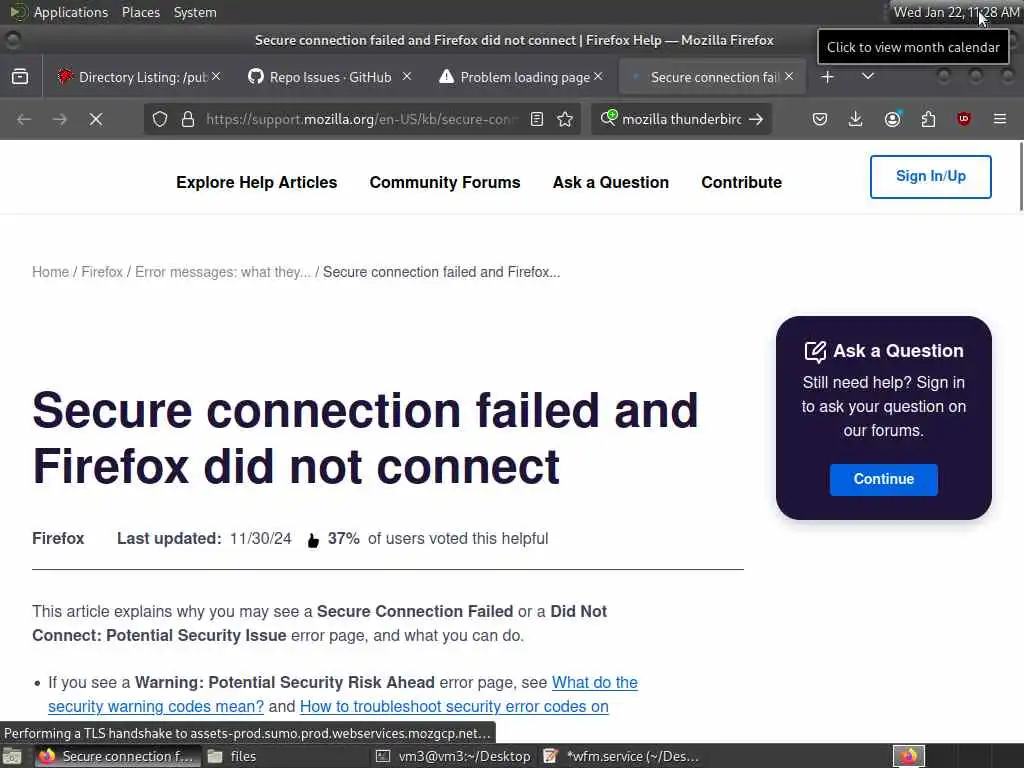Click the article title heading
This screenshot has height=768, width=1024.
365,438
